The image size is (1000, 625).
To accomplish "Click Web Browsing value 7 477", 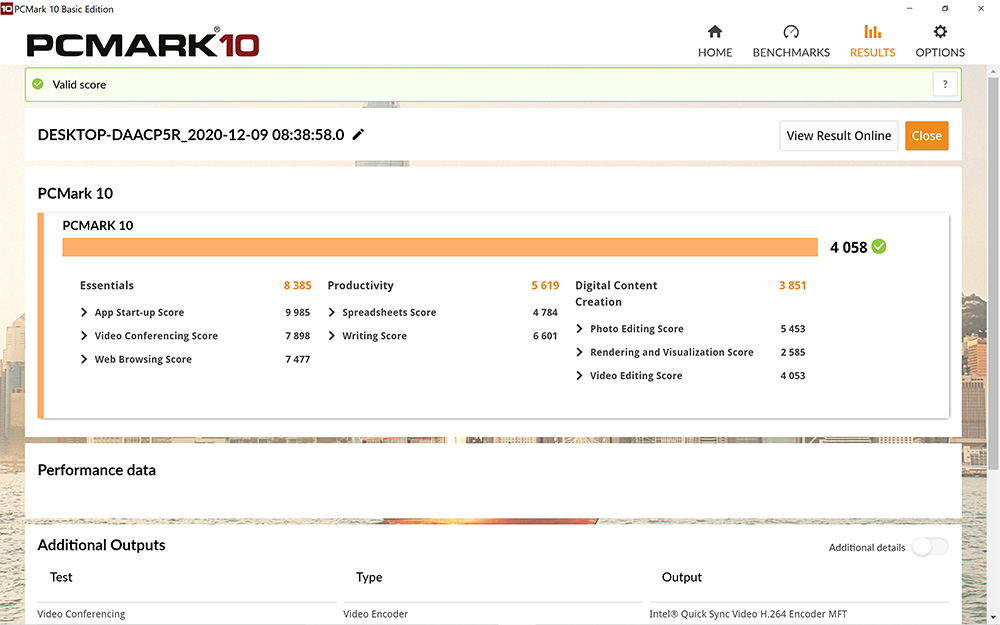I will point(297,360).
